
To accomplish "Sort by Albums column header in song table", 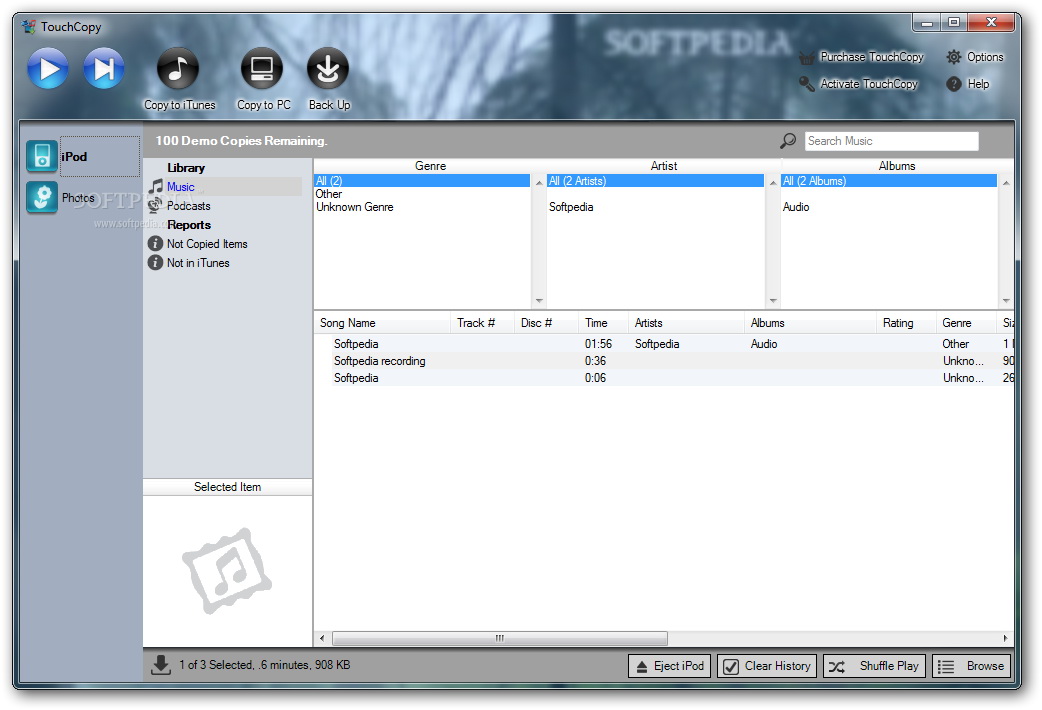I will coord(810,323).
